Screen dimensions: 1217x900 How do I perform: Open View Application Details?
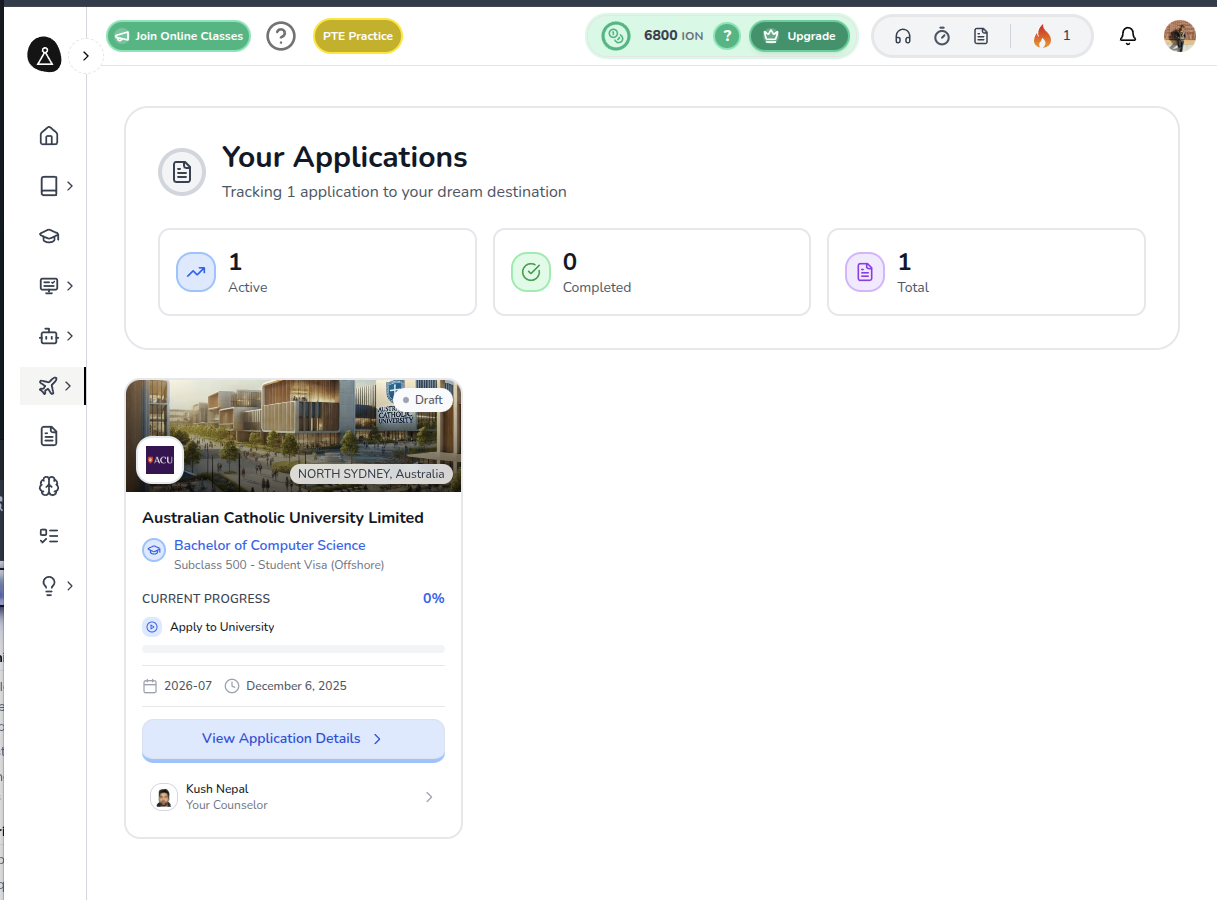click(293, 739)
